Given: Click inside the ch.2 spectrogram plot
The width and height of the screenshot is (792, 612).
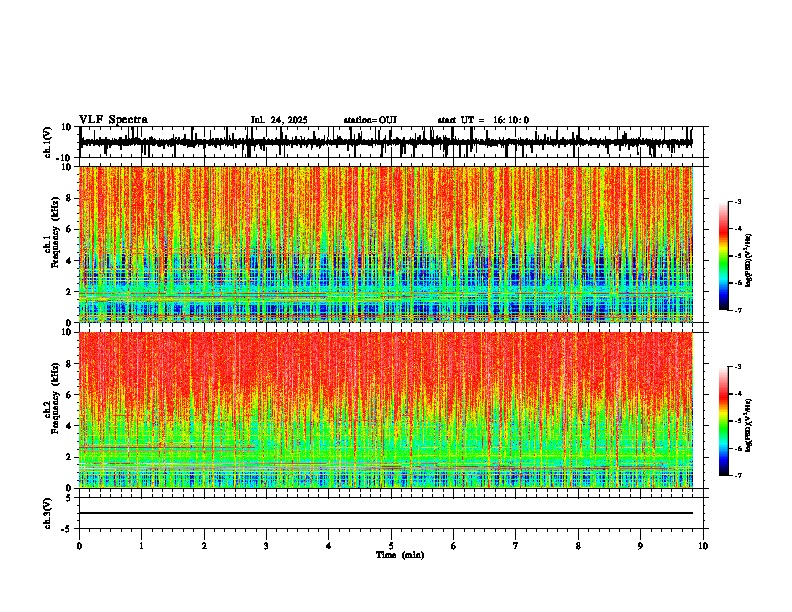Looking at the screenshot, I should (x=386, y=410).
